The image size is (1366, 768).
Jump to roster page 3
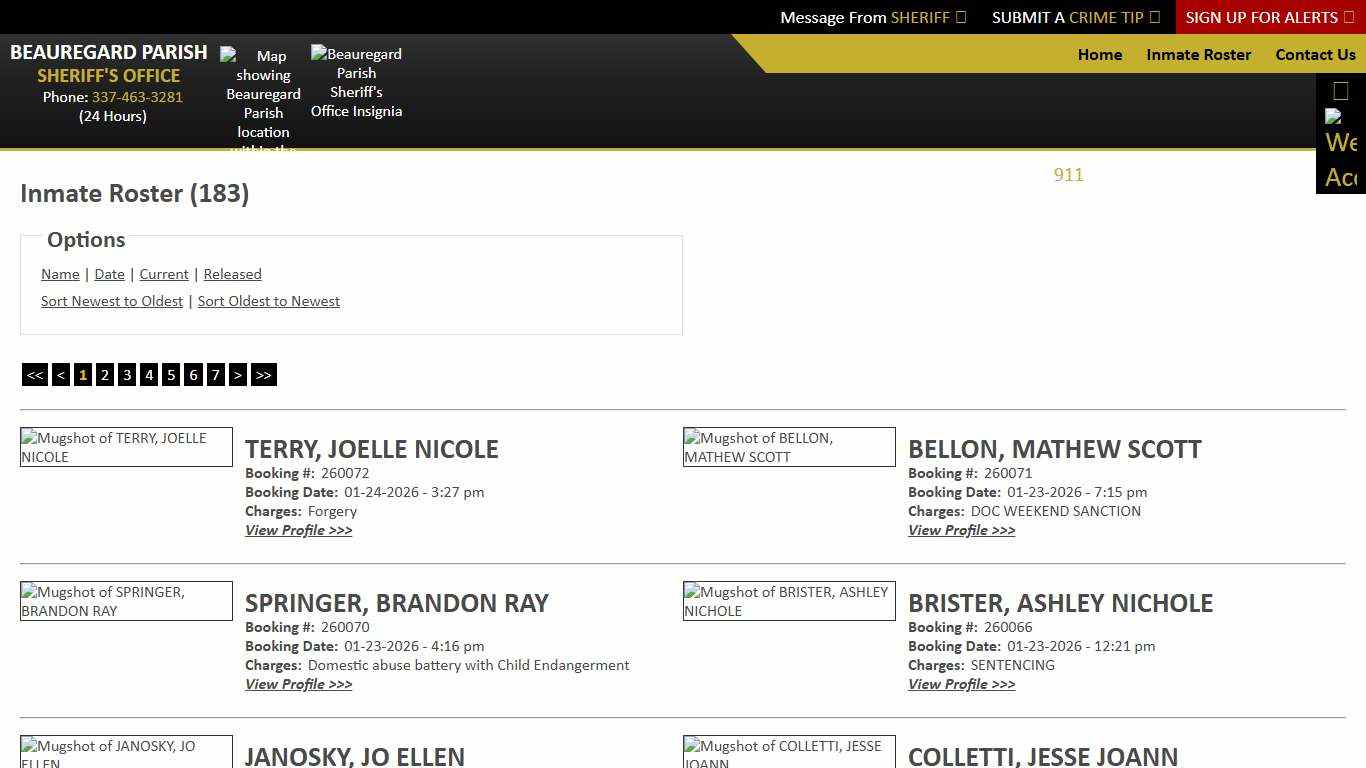point(127,374)
